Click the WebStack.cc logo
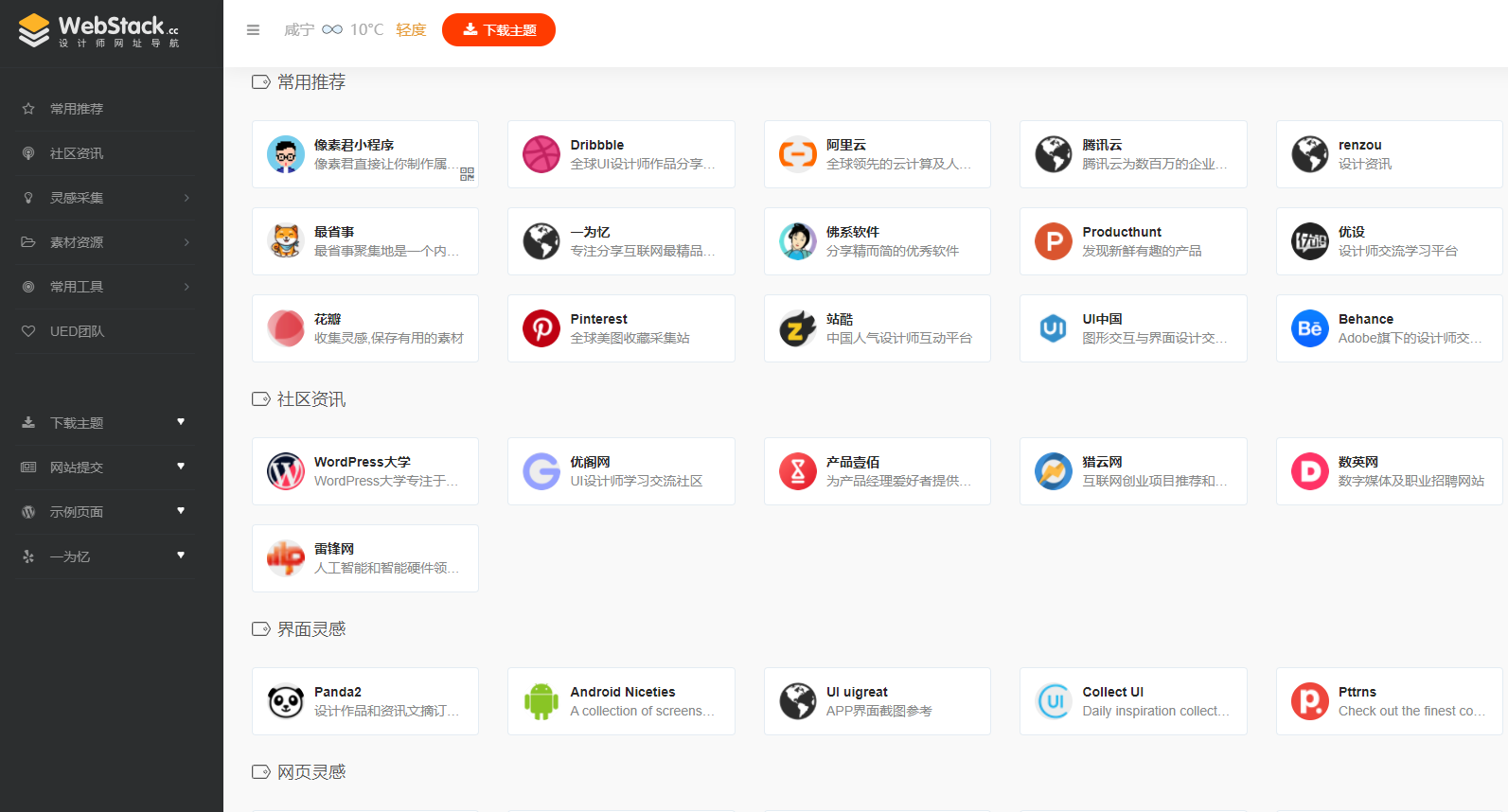The image size is (1508, 812). pyautogui.click(x=98, y=30)
